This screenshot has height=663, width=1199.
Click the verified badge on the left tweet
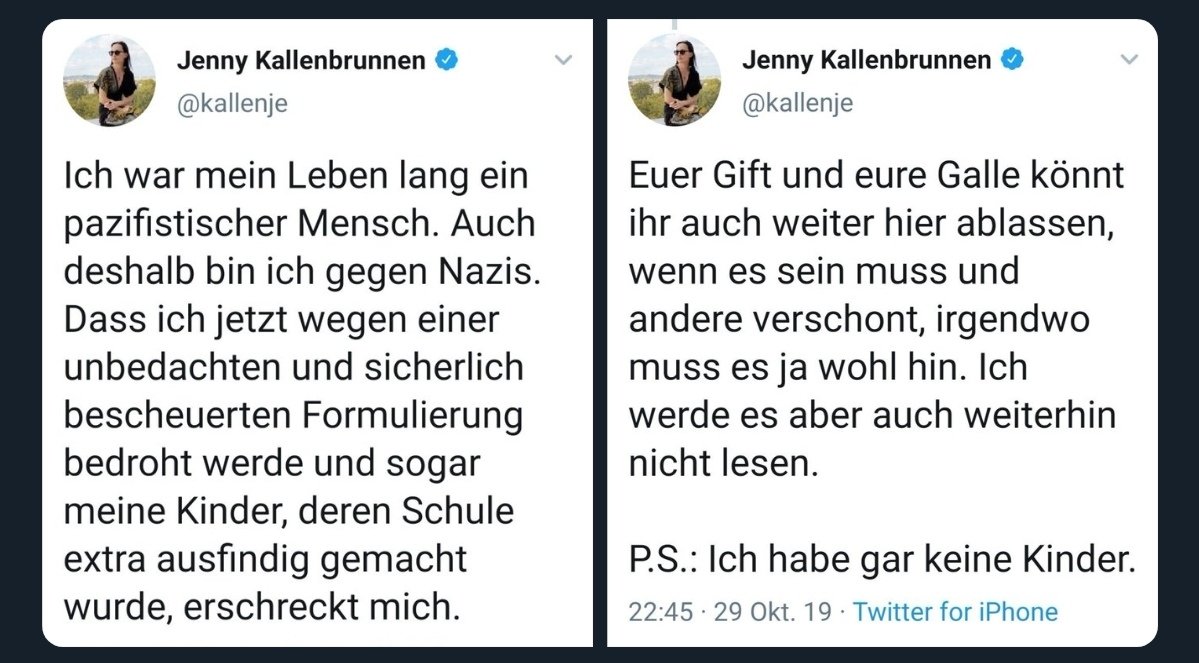(447, 60)
